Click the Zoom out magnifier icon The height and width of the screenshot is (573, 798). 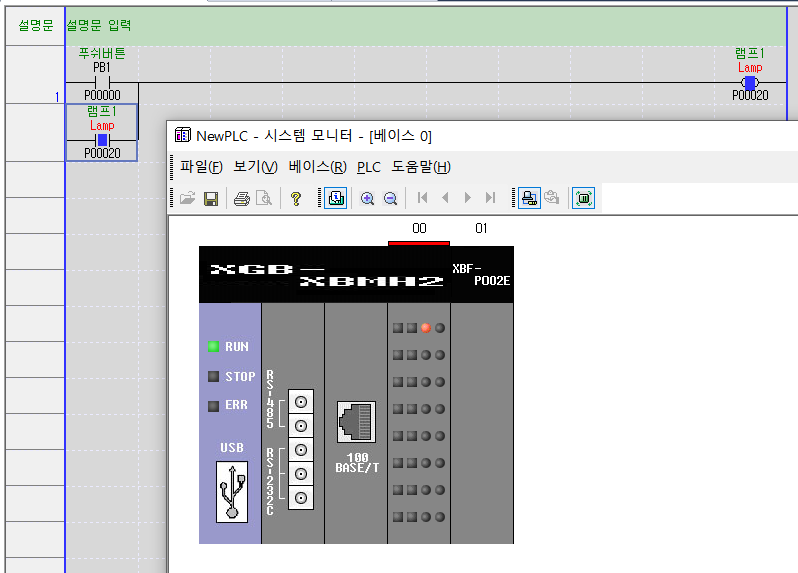tap(390, 198)
